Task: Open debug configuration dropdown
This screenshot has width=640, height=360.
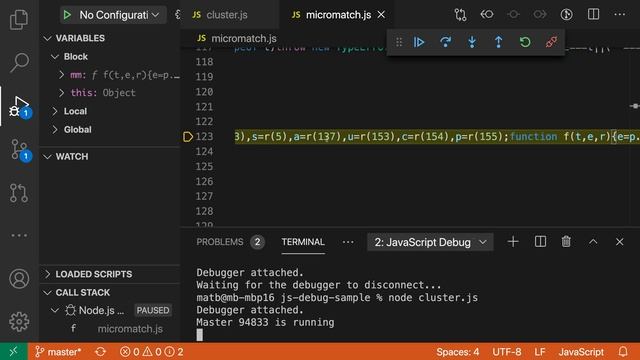Action: coord(119,15)
